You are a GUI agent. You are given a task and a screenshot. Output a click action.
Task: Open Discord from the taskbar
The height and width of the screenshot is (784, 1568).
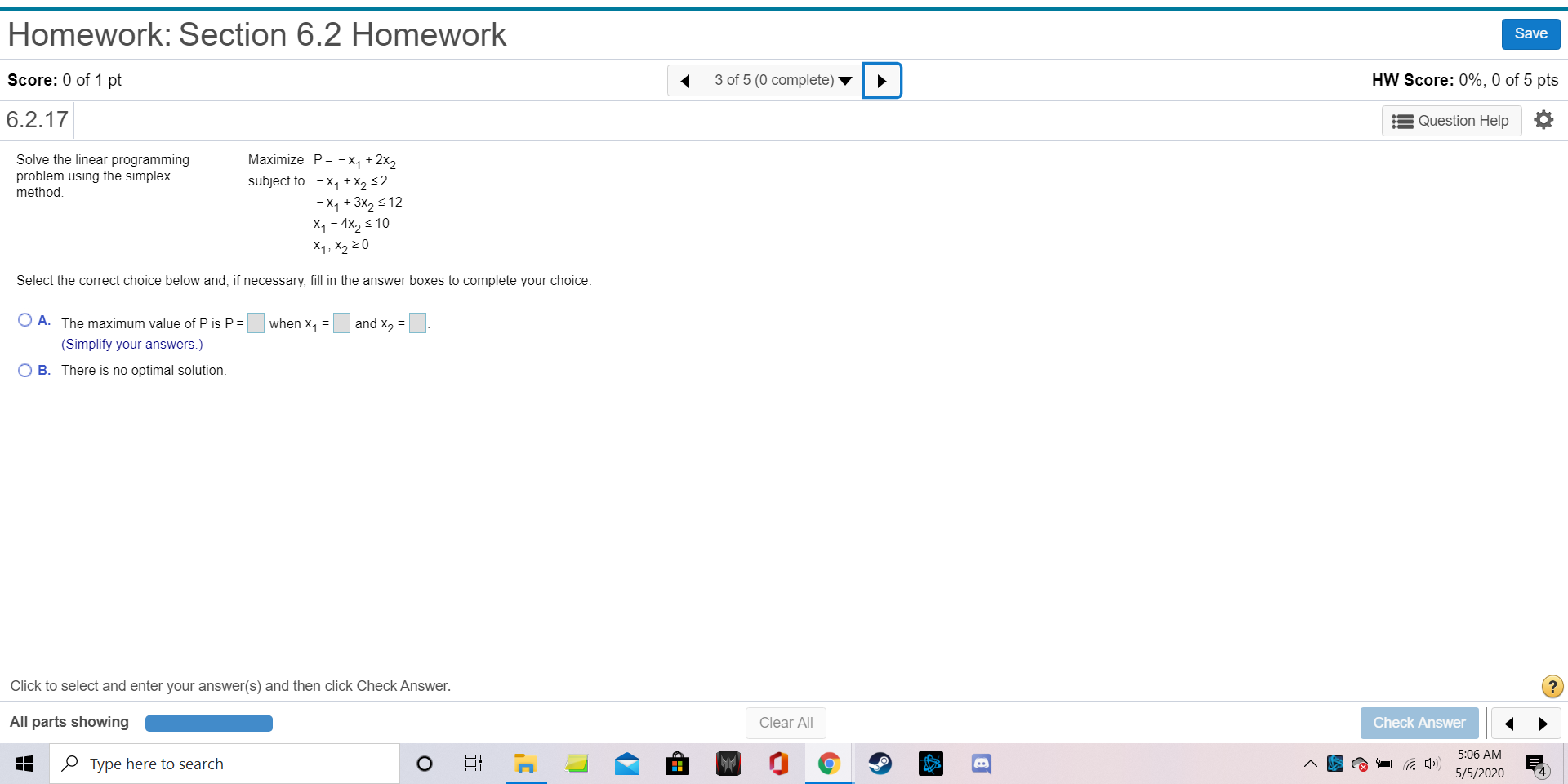pyautogui.click(x=981, y=764)
